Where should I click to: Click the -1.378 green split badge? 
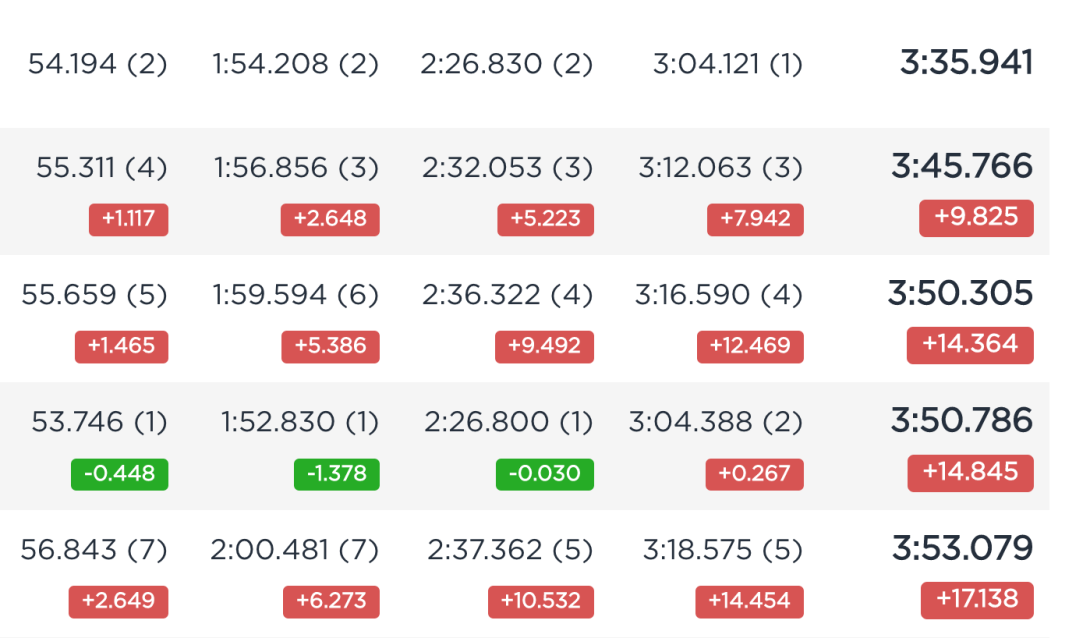coord(336,474)
